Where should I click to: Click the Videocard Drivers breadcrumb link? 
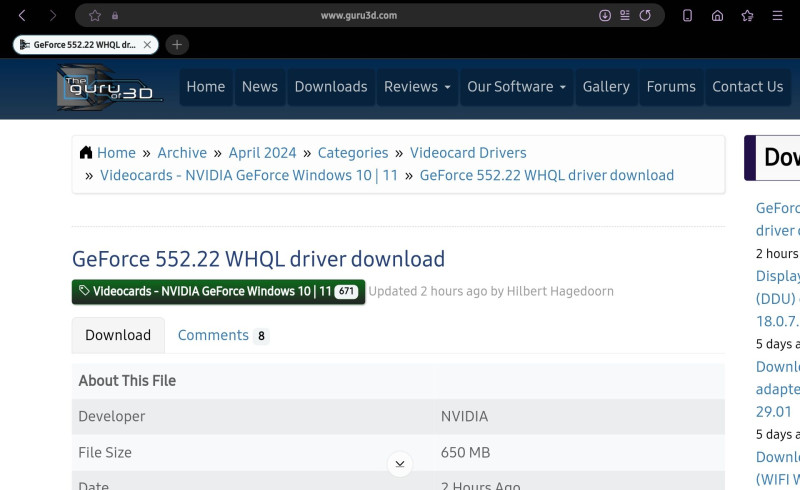click(468, 153)
